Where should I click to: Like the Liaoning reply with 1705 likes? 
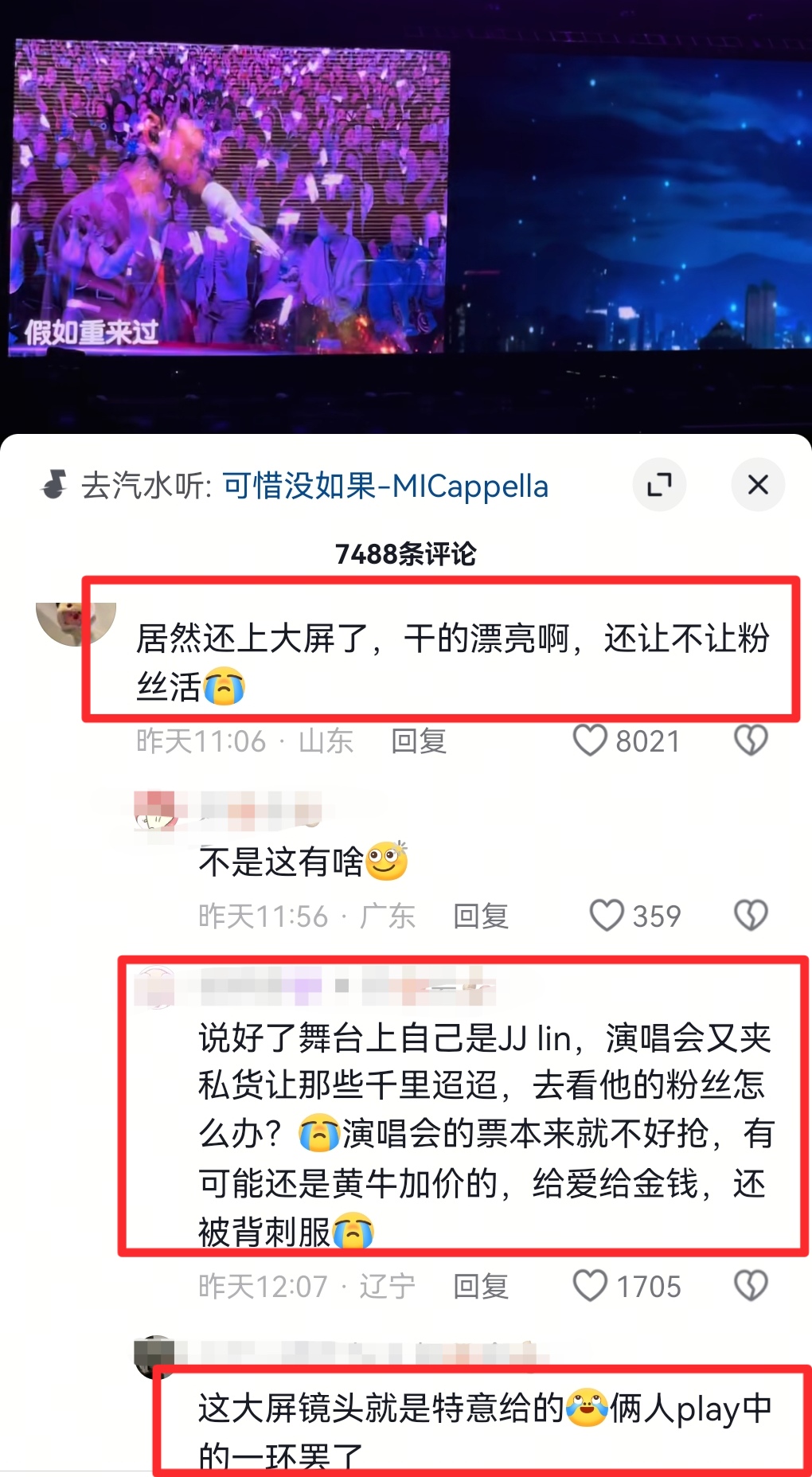[591, 1286]
